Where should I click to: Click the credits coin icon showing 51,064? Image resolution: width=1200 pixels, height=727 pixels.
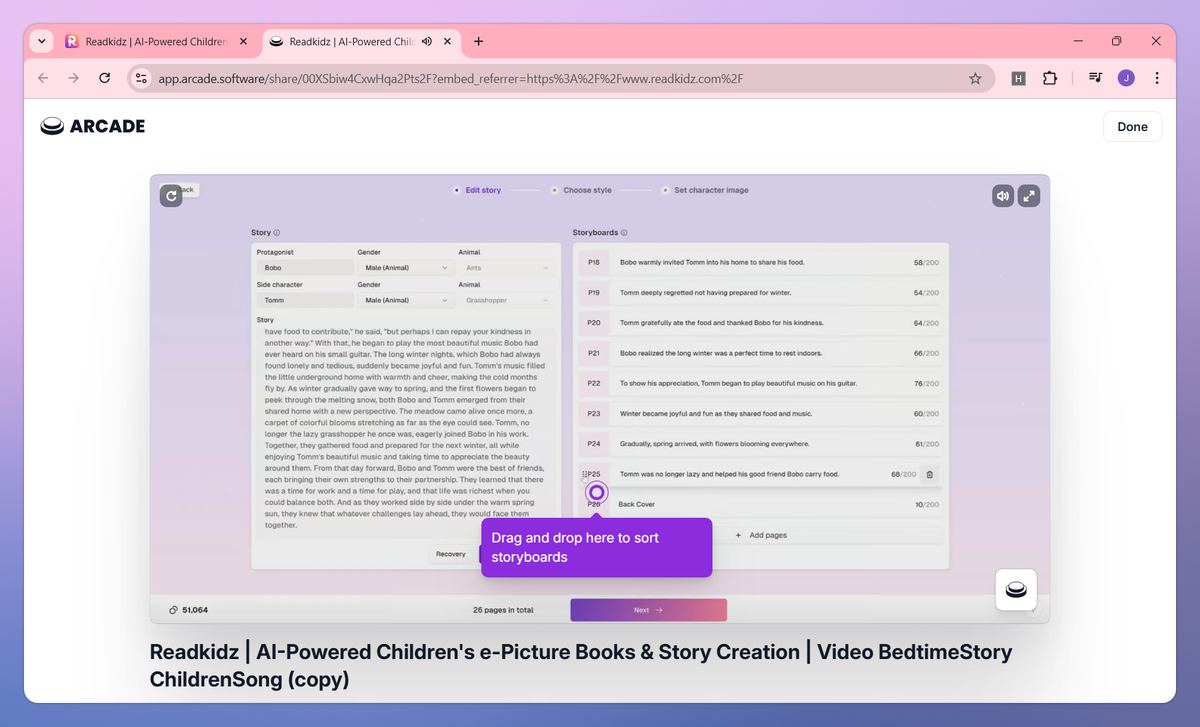[174, 610]
